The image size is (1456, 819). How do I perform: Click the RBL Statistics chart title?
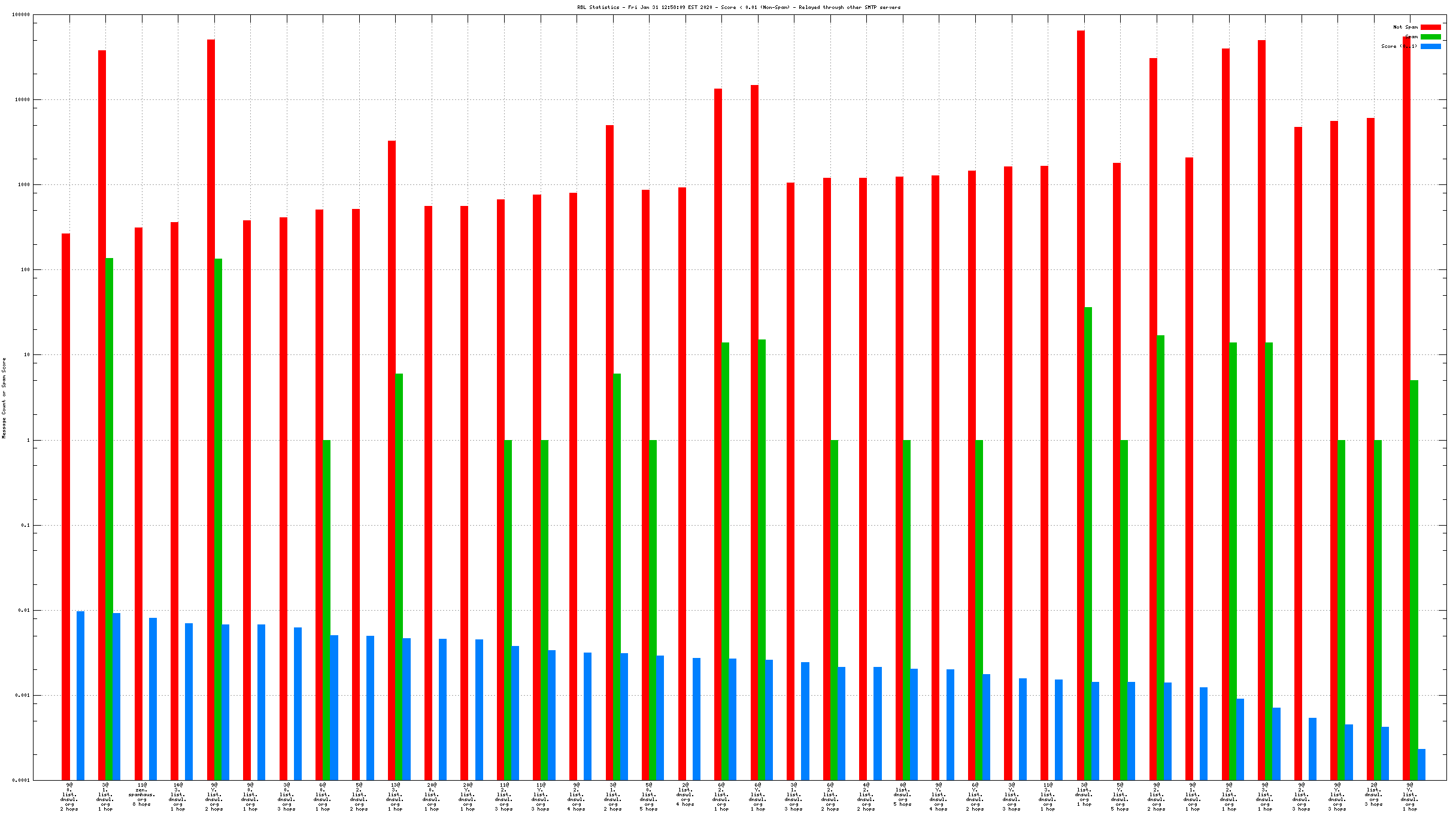point(738,8)
